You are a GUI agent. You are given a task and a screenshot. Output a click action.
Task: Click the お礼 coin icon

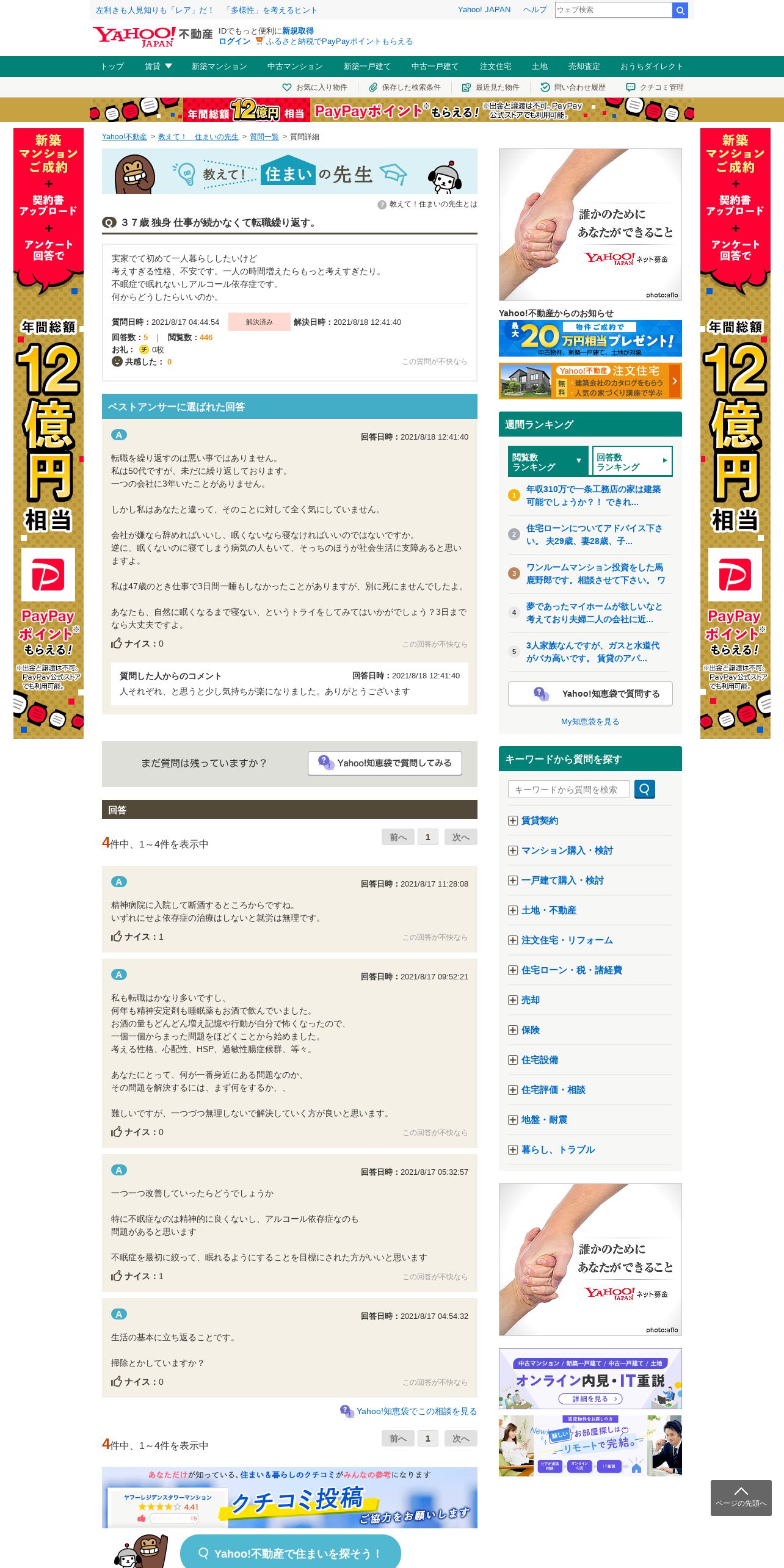click(x=144, y=349)
